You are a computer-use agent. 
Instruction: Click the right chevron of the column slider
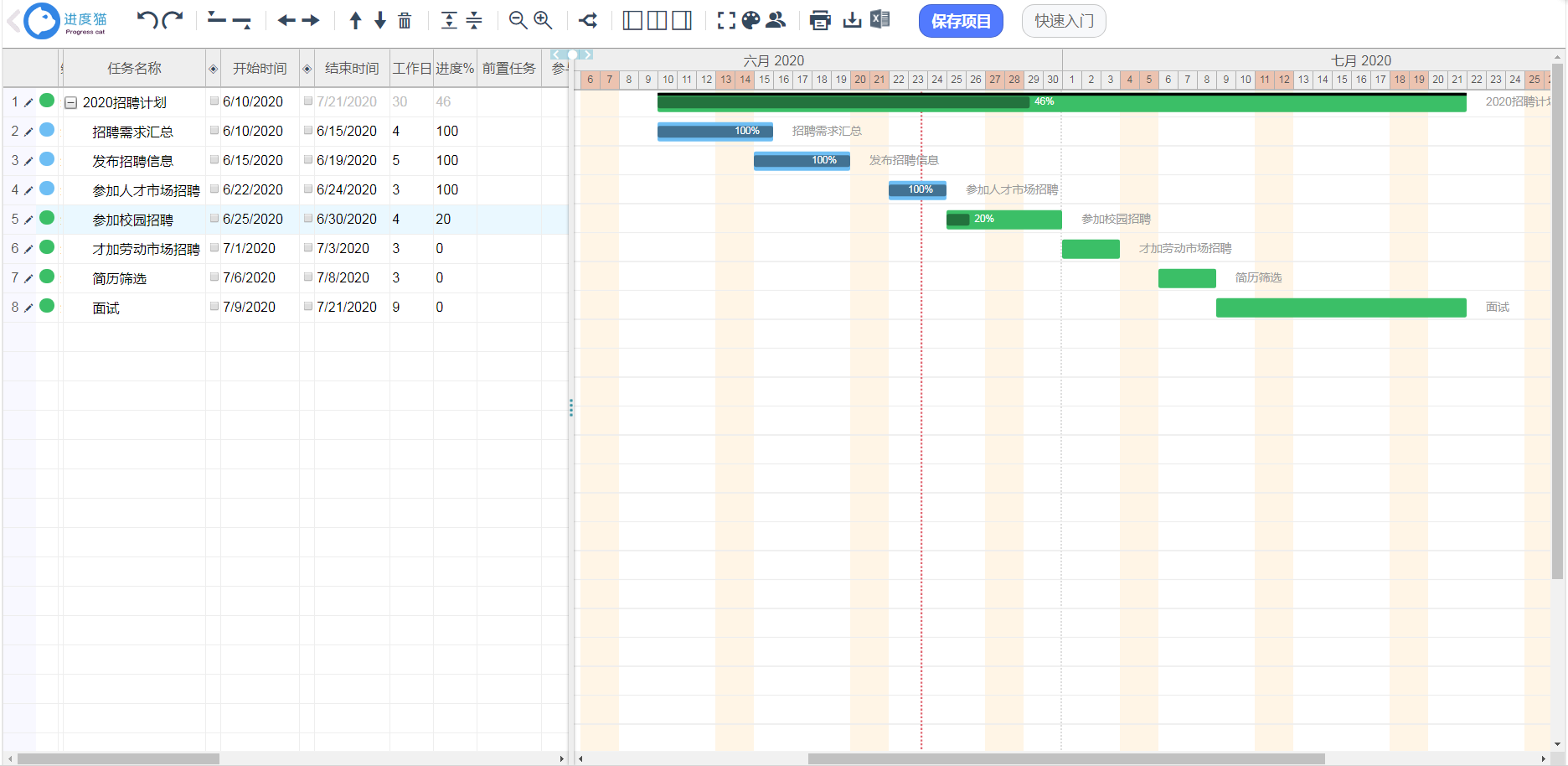pos(588,54)
